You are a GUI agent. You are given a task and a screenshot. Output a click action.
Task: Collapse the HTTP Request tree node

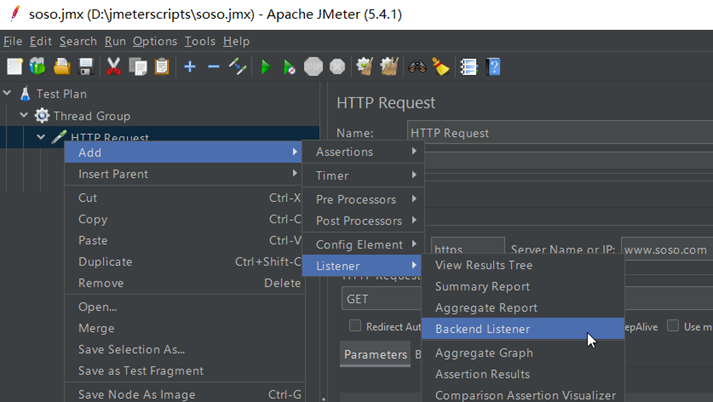point(41,136)
